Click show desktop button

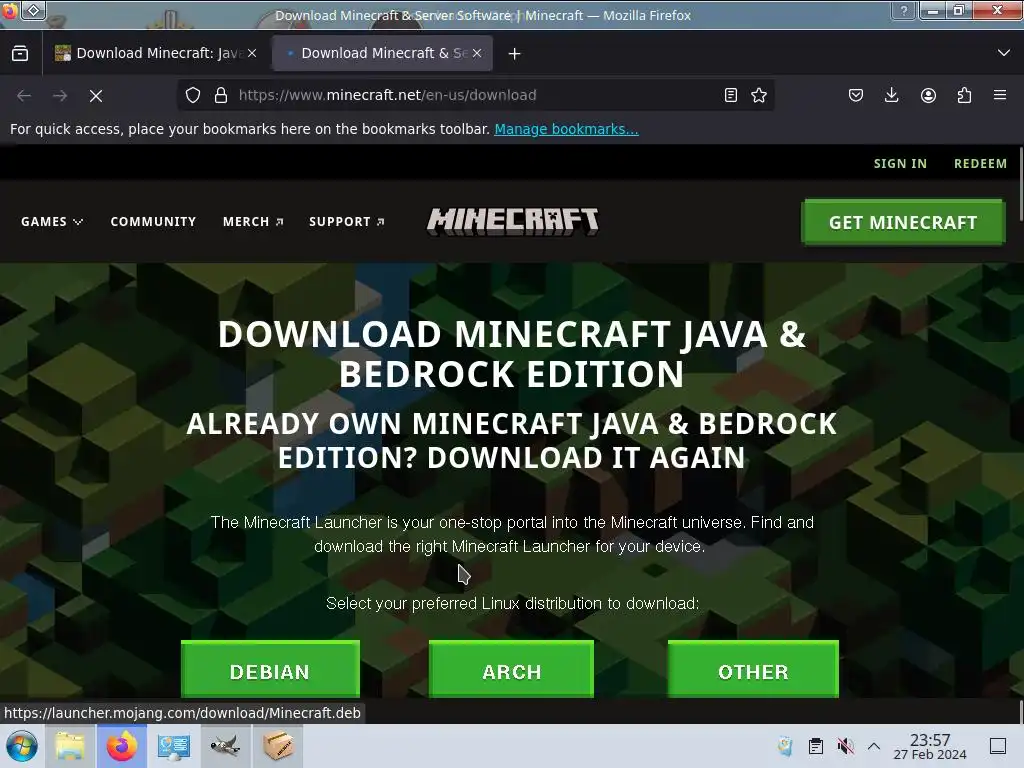coord(998,746)
